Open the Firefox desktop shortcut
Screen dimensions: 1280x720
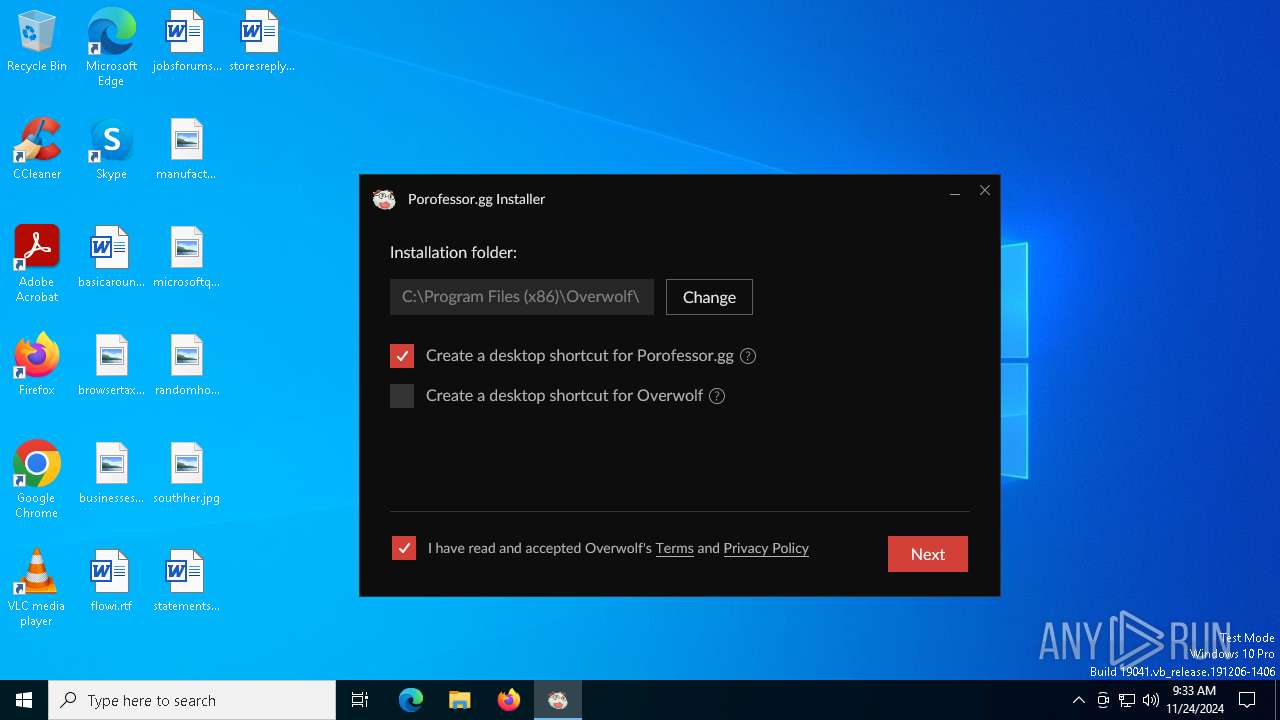point(37,366)
